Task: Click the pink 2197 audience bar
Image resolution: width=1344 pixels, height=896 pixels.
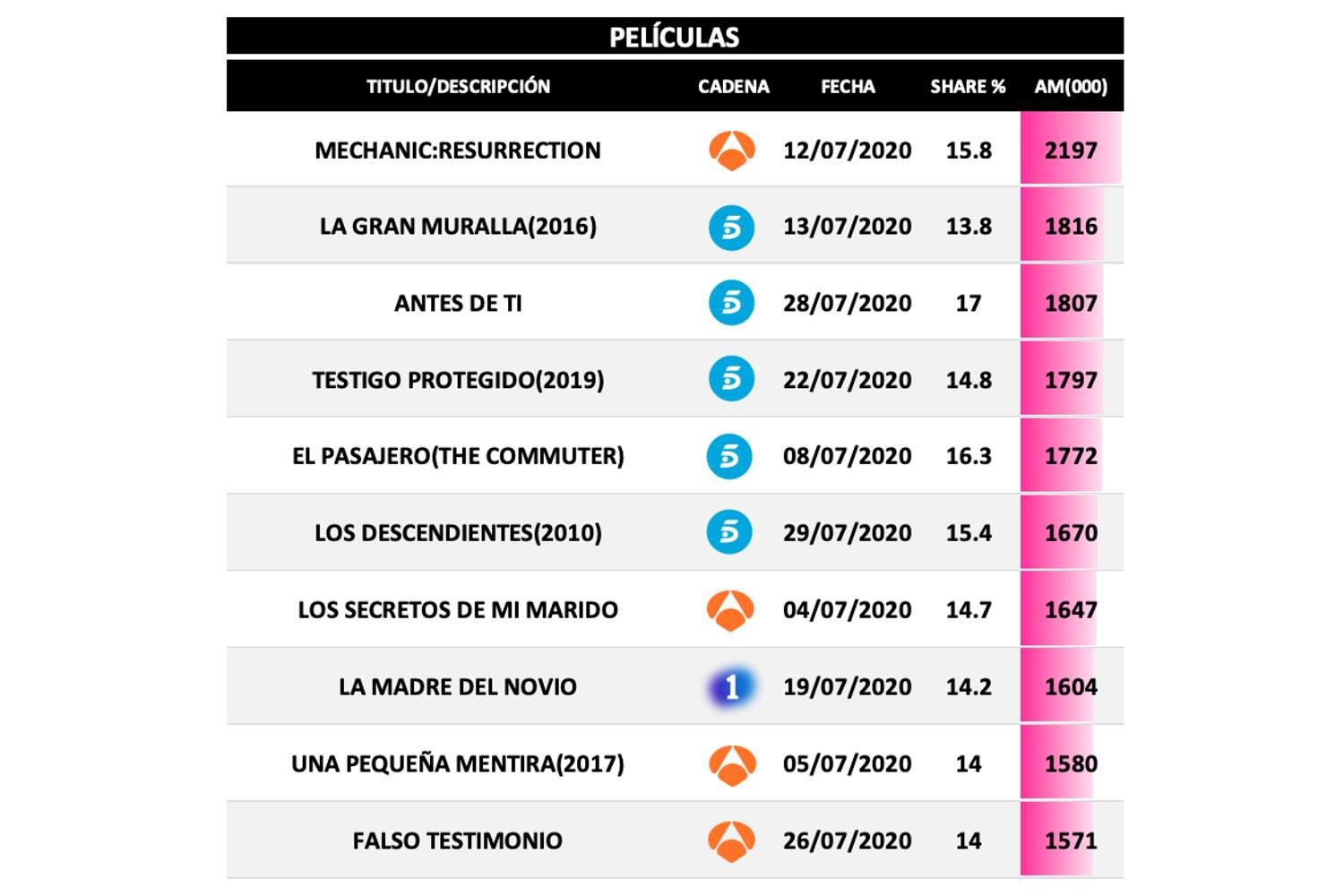Action: tap(1071, 151)
